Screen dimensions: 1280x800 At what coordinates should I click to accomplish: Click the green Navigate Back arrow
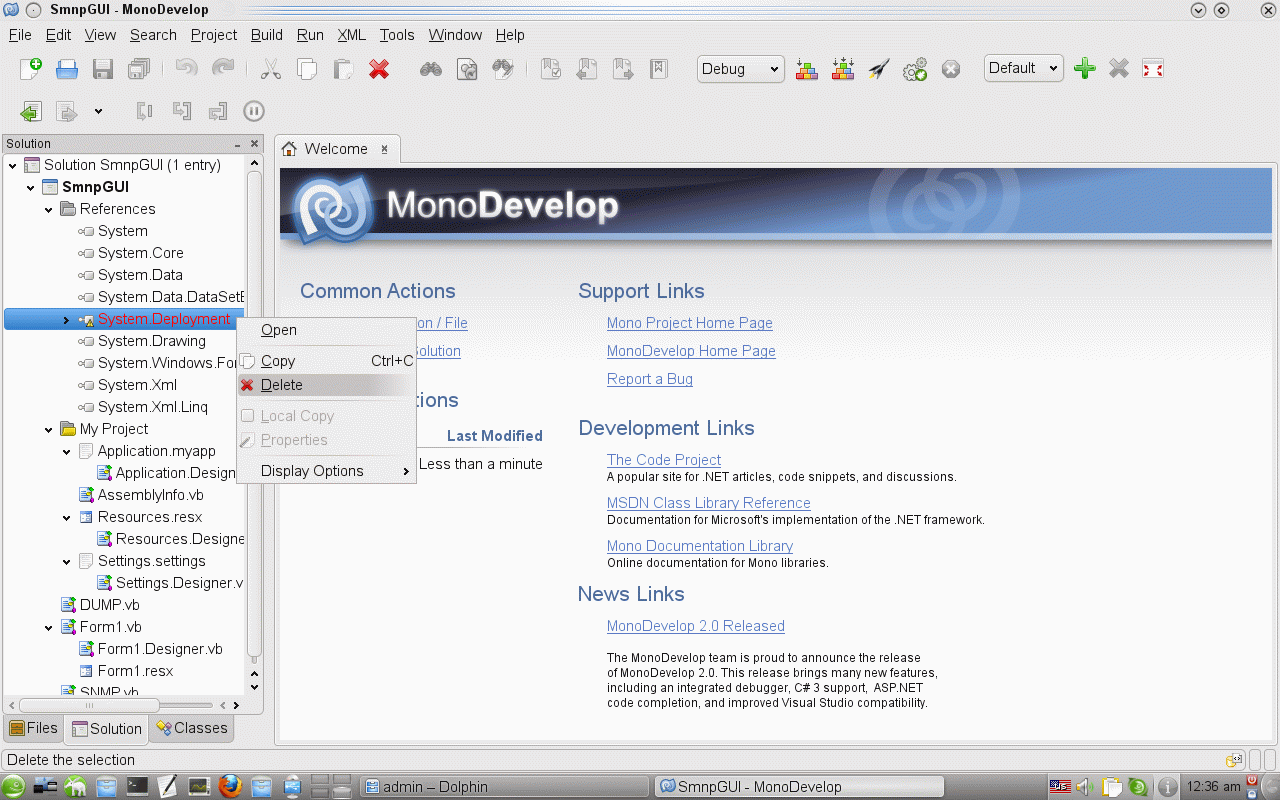(x=31, y=111)
